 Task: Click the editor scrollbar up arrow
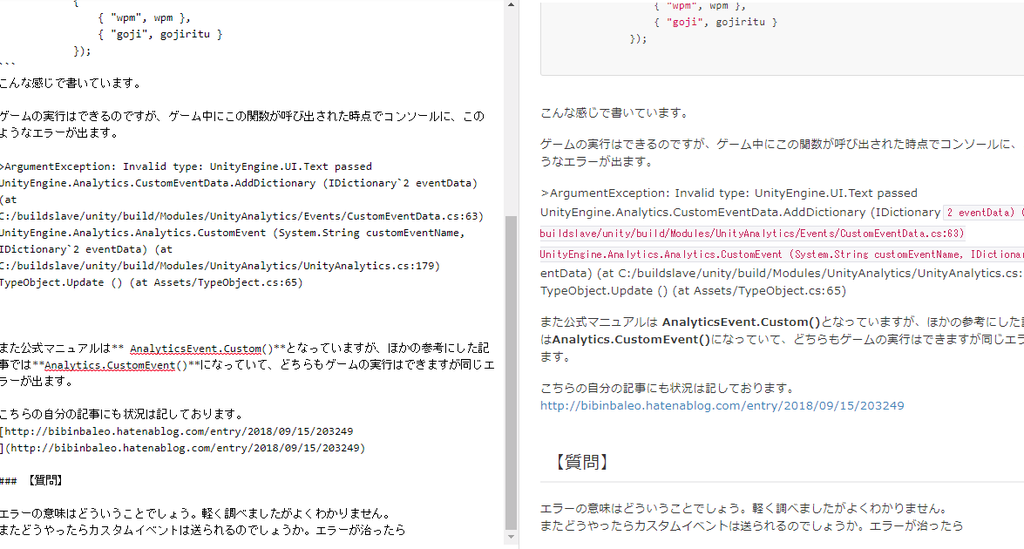(x=511, y=5)
